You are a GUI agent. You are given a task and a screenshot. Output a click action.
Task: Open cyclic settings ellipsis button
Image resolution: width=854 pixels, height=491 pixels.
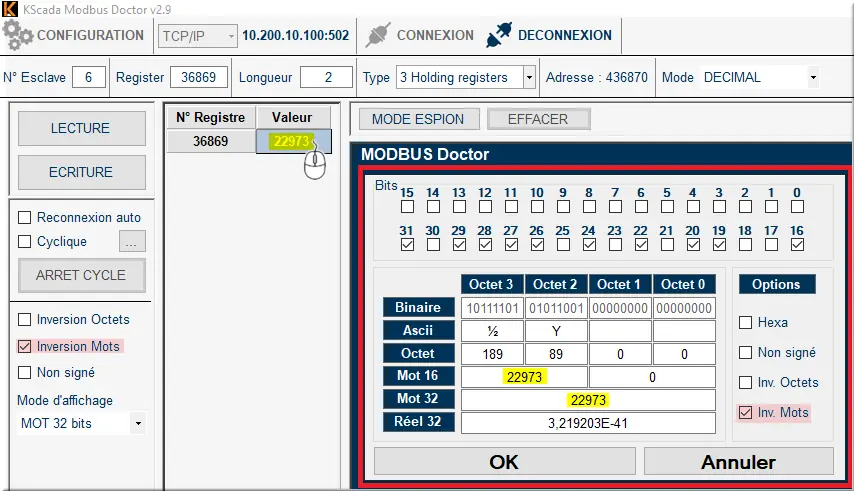tap(132, 241)
